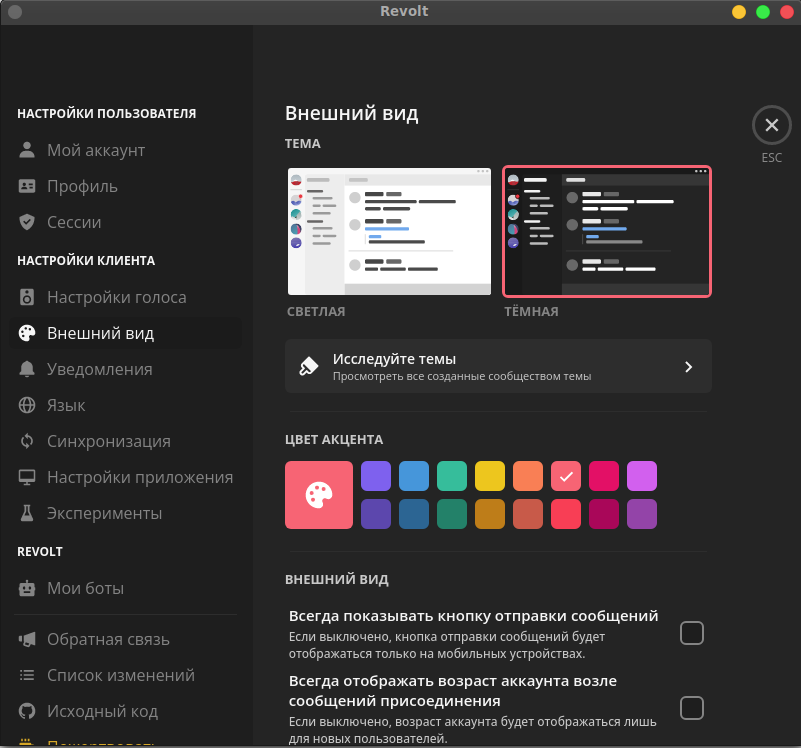The height and width of the screenshot is (748, 801).
Task: Select the Профиль card icon in sidebar
Action: click(x=26, y=186)
